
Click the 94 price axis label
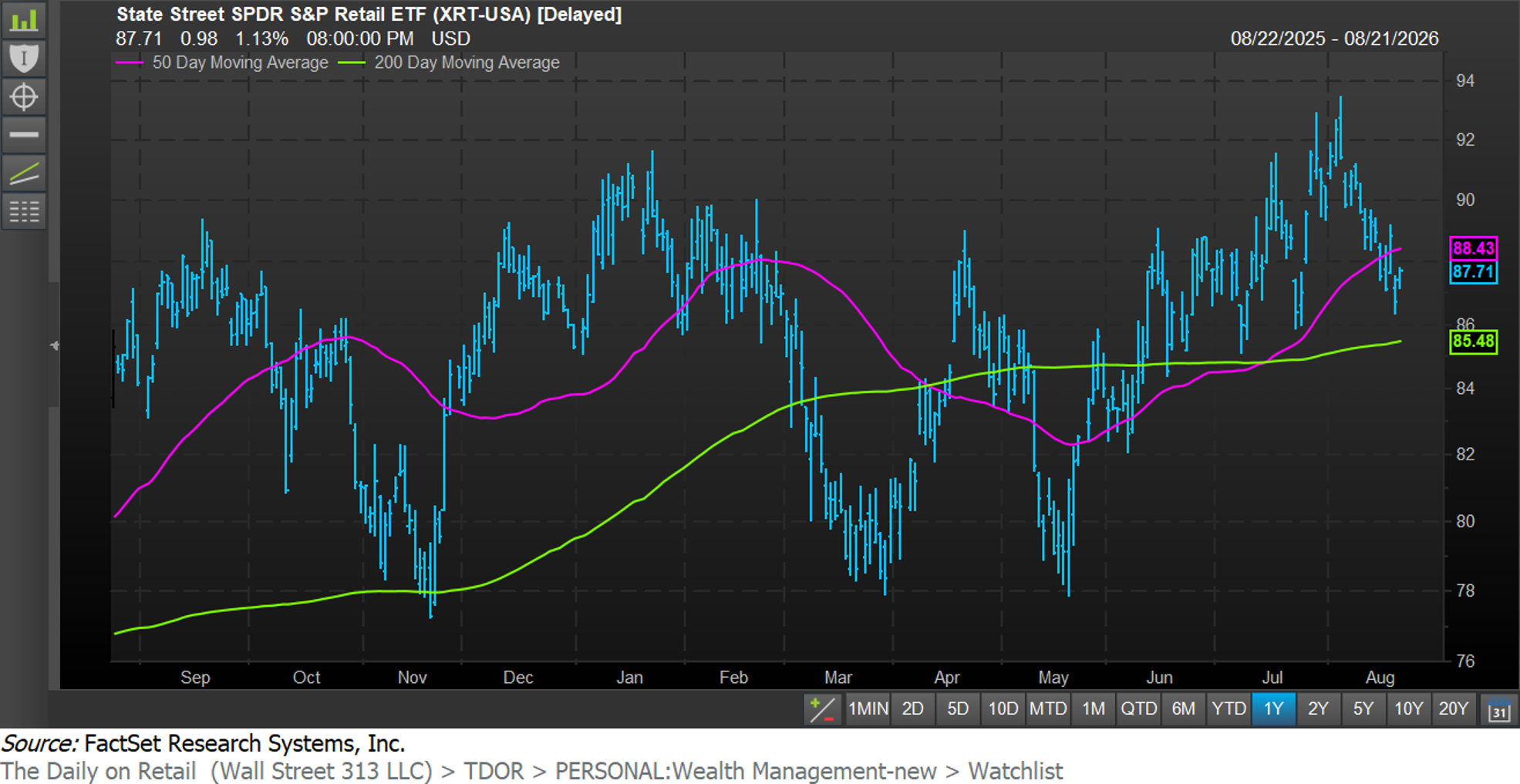(1465, 81)
